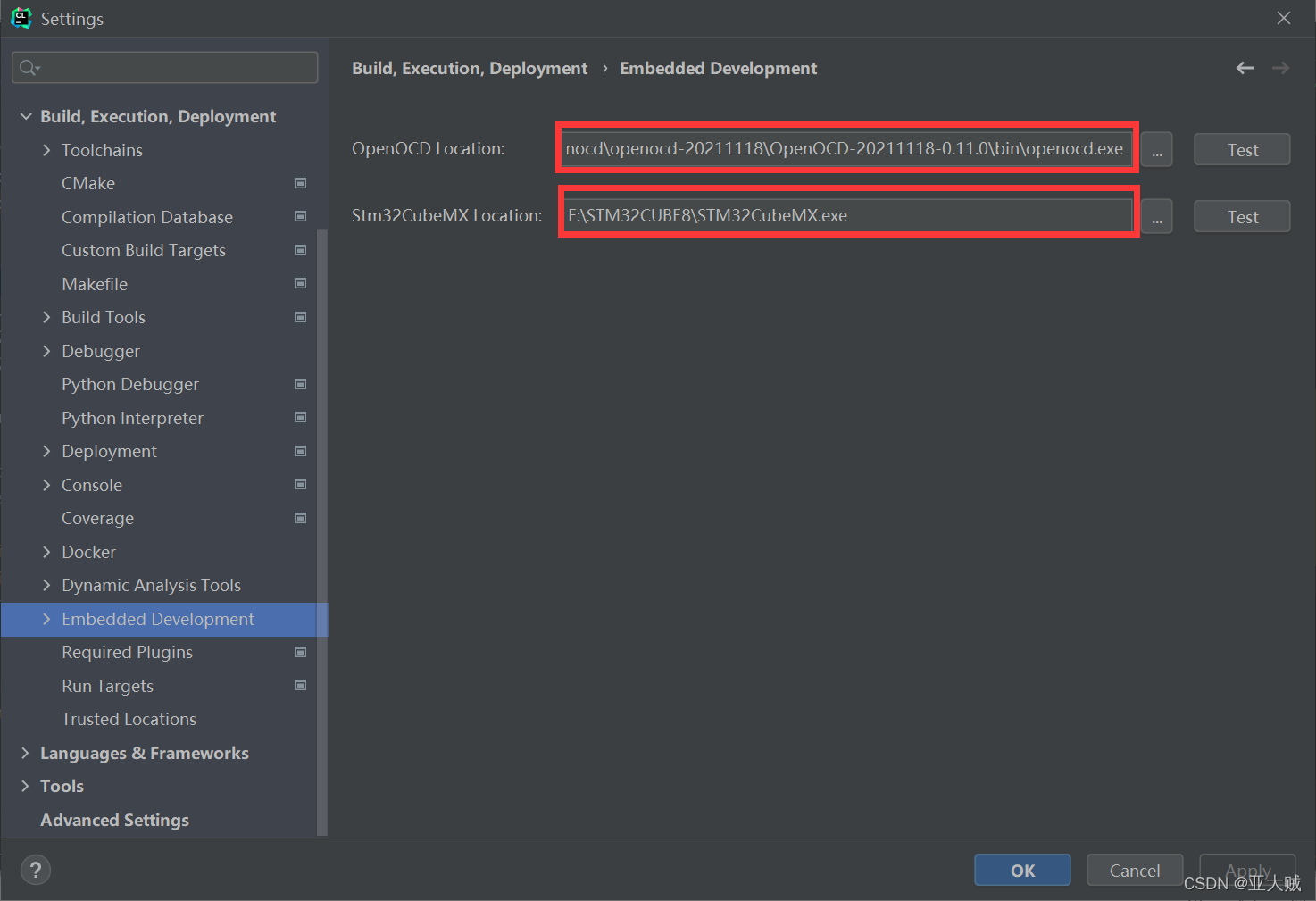The image size is (1316, 901).
Task: Browse for OpenOCD location with ellipsis button
Action: click(1156, 149)
